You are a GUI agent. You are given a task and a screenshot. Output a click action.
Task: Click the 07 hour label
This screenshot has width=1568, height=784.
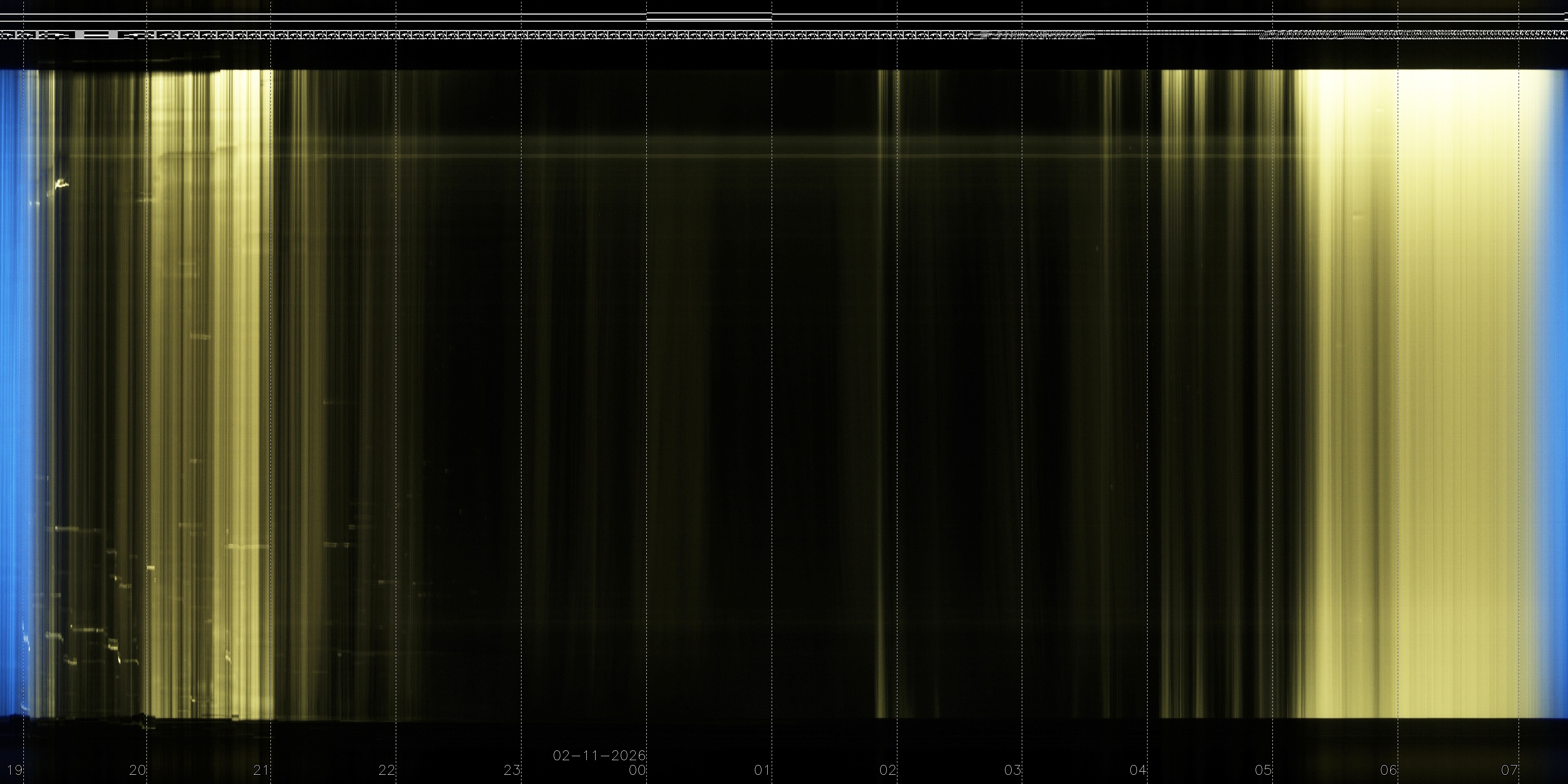pos(1510,770)
